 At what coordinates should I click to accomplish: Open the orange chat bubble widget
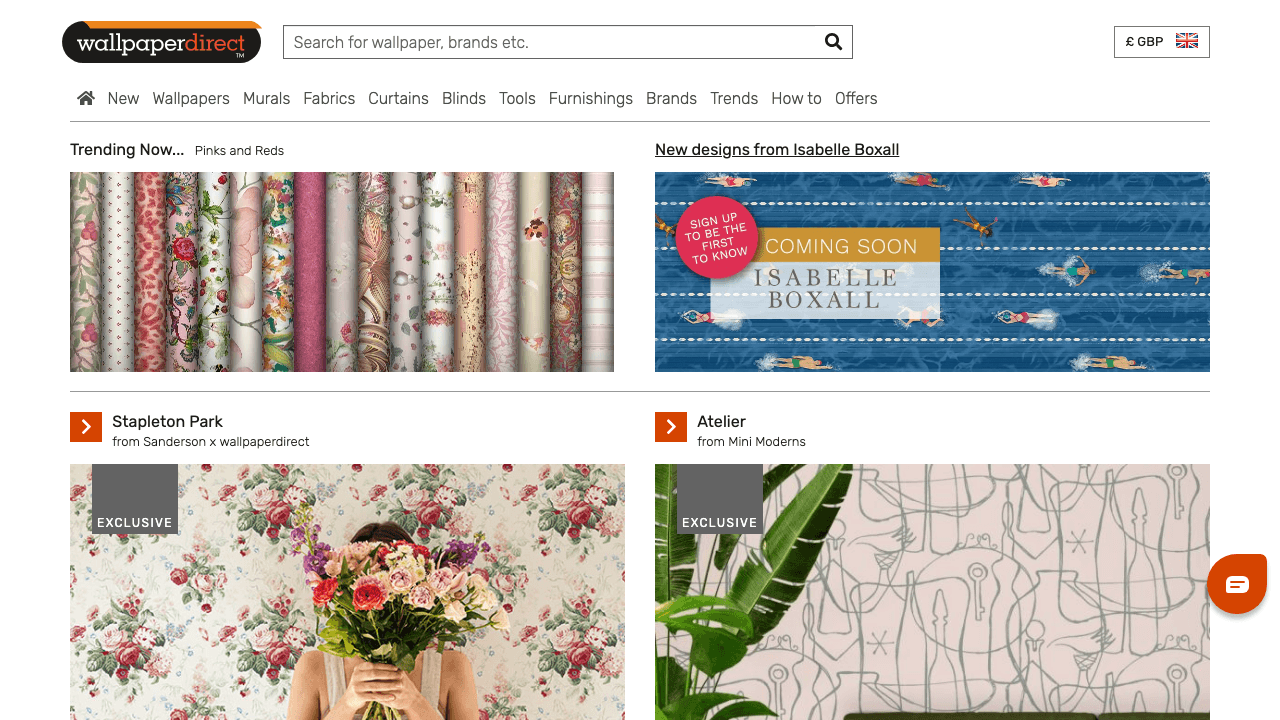1237,584
